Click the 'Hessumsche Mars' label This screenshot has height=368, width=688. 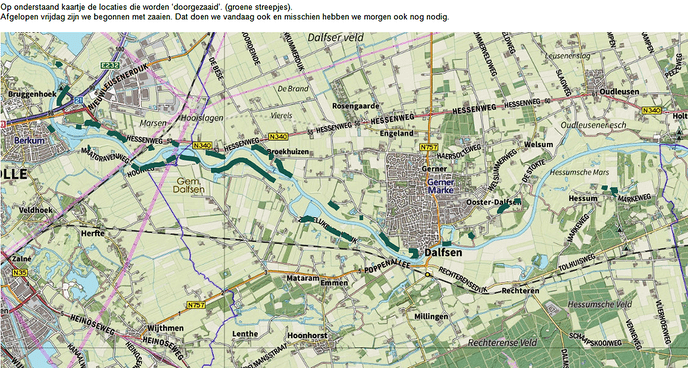579,172
